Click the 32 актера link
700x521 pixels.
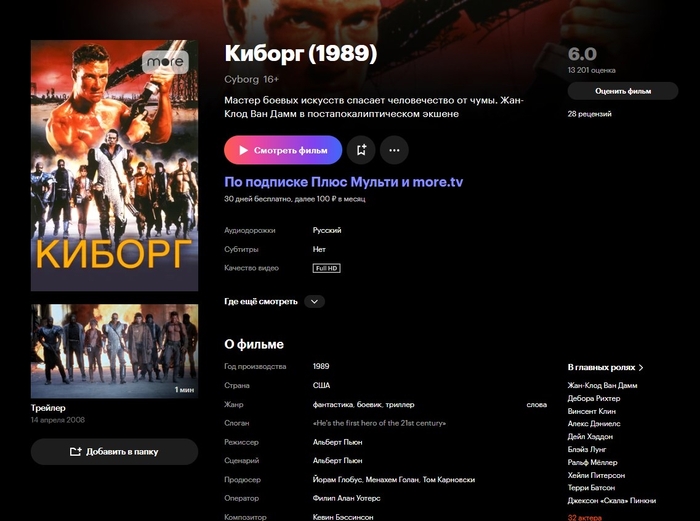point(584,517)
